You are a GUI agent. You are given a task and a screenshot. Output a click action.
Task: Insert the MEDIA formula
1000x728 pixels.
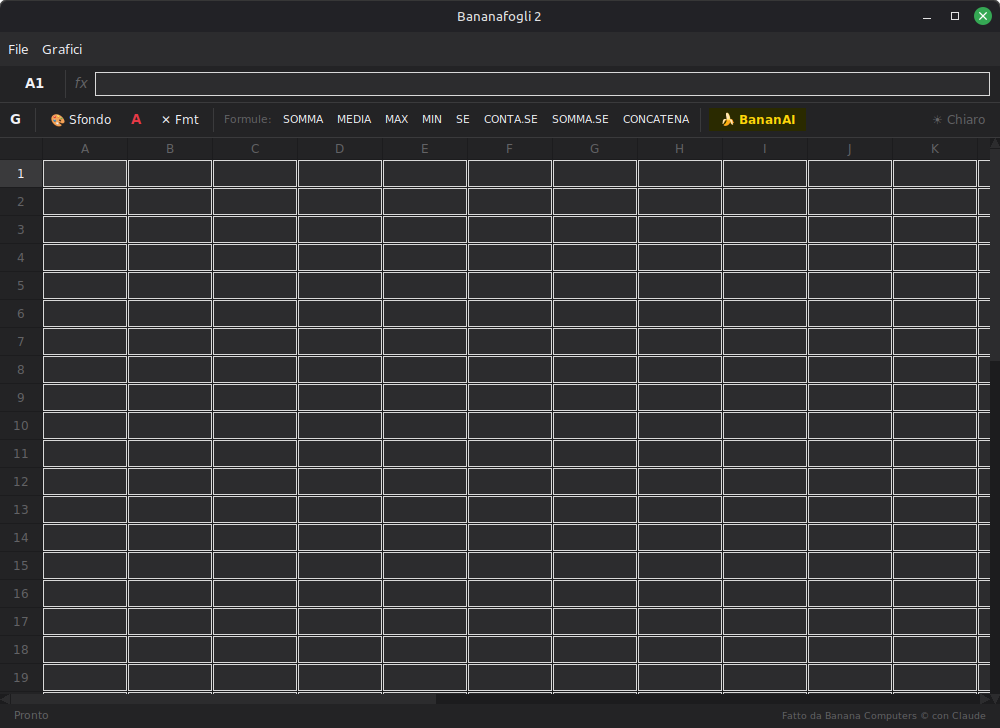point(354,119)
